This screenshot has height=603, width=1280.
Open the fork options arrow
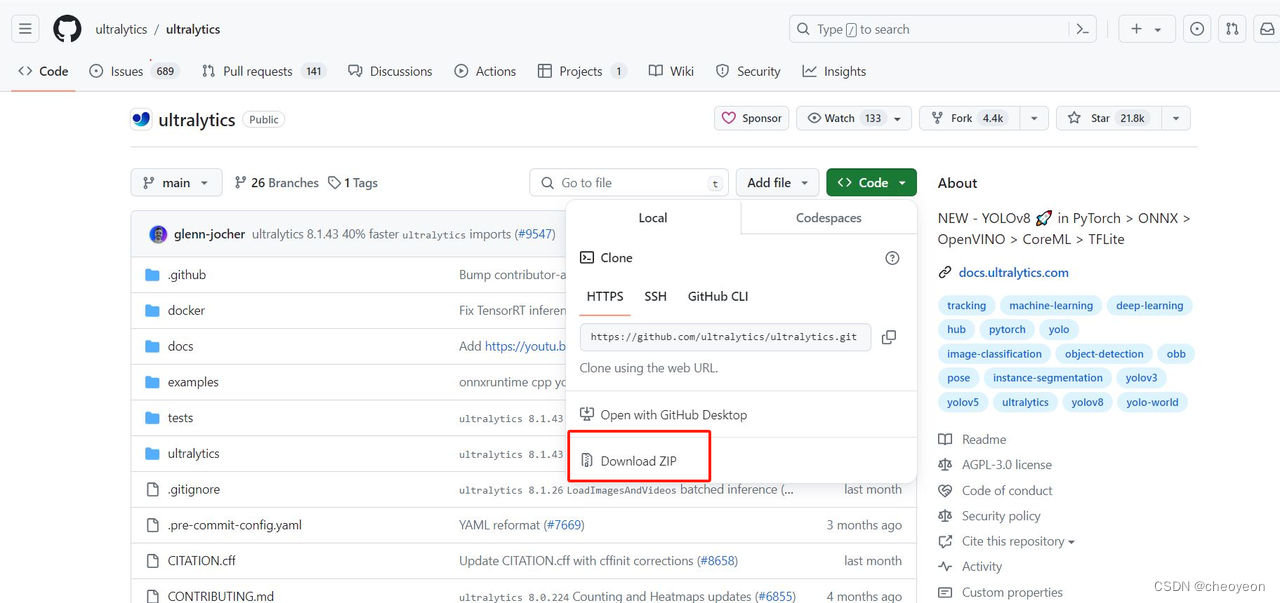point(1035,118)
